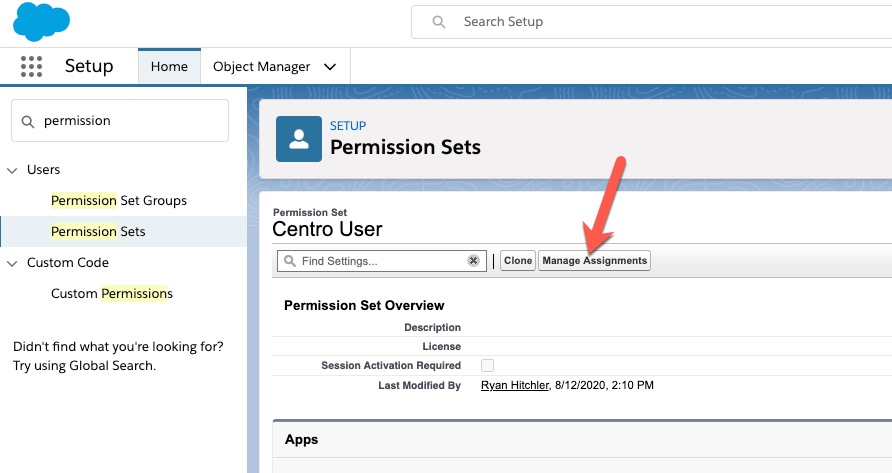Screen dimensions: 892x473
Task: Click the Permission Set Overview heading
Action: 364,305
